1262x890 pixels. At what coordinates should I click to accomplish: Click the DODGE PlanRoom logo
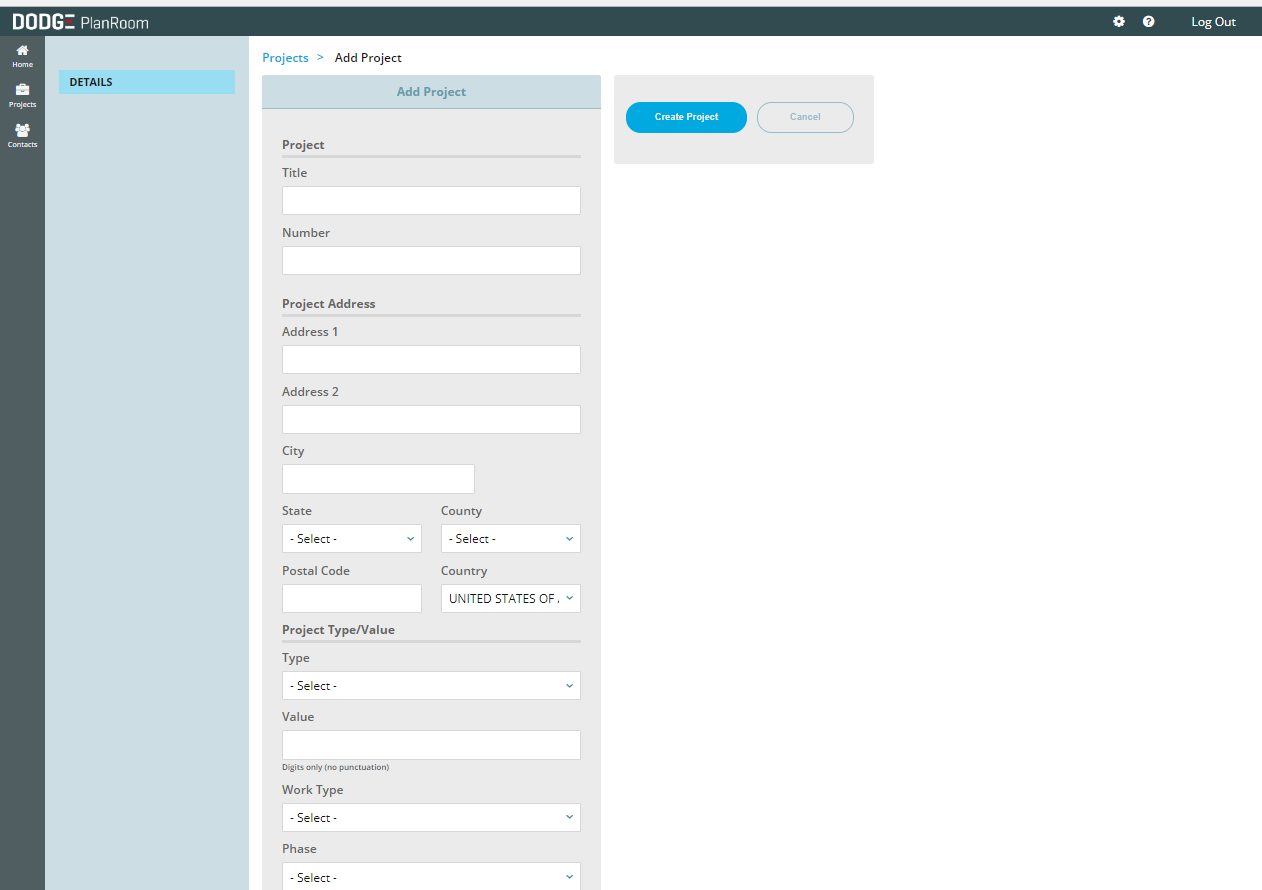80,21
